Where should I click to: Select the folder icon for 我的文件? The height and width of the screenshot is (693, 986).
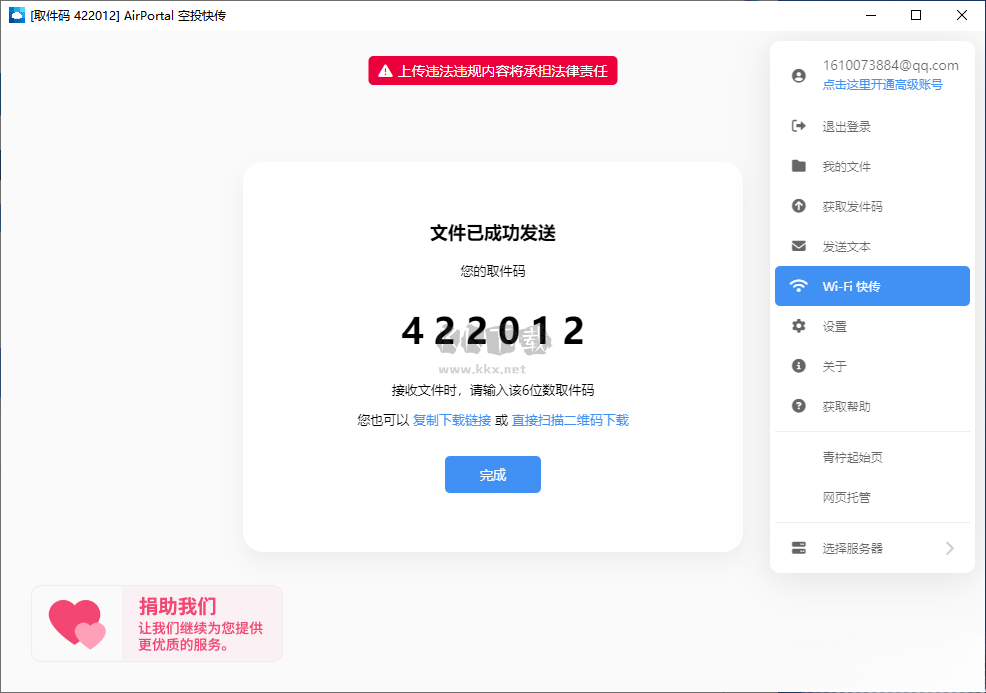point(798,166)
